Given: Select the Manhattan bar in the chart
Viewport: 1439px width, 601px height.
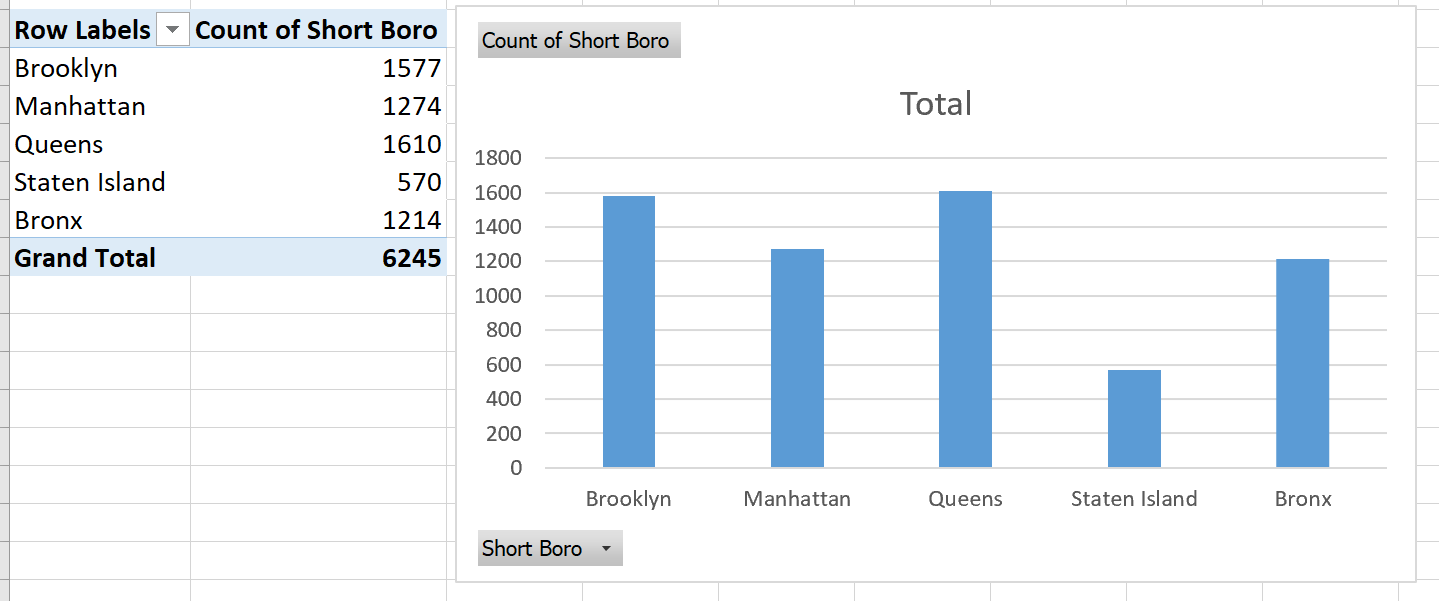Looking at the screenshot, I should coord(797,358).
